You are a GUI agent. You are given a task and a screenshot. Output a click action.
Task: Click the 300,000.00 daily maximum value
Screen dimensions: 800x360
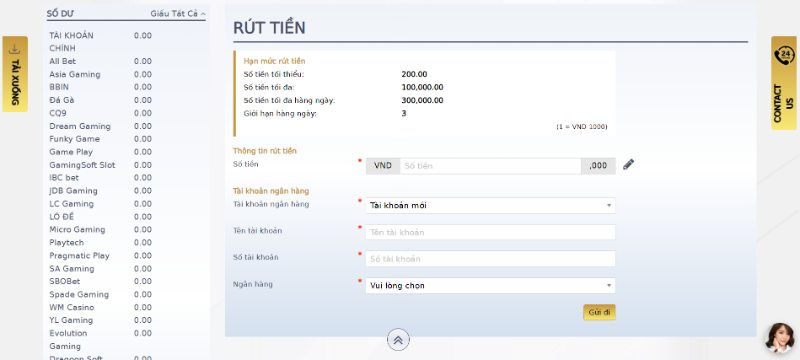tap(422, 100)
